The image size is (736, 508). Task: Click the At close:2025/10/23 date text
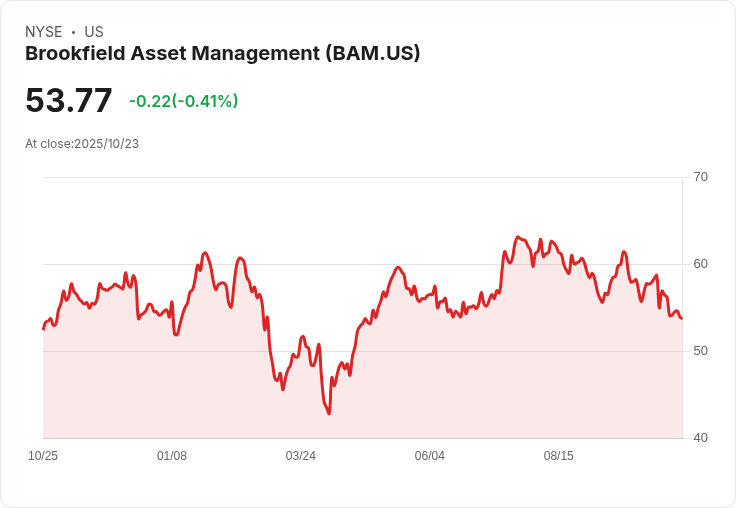pos(82,144)
